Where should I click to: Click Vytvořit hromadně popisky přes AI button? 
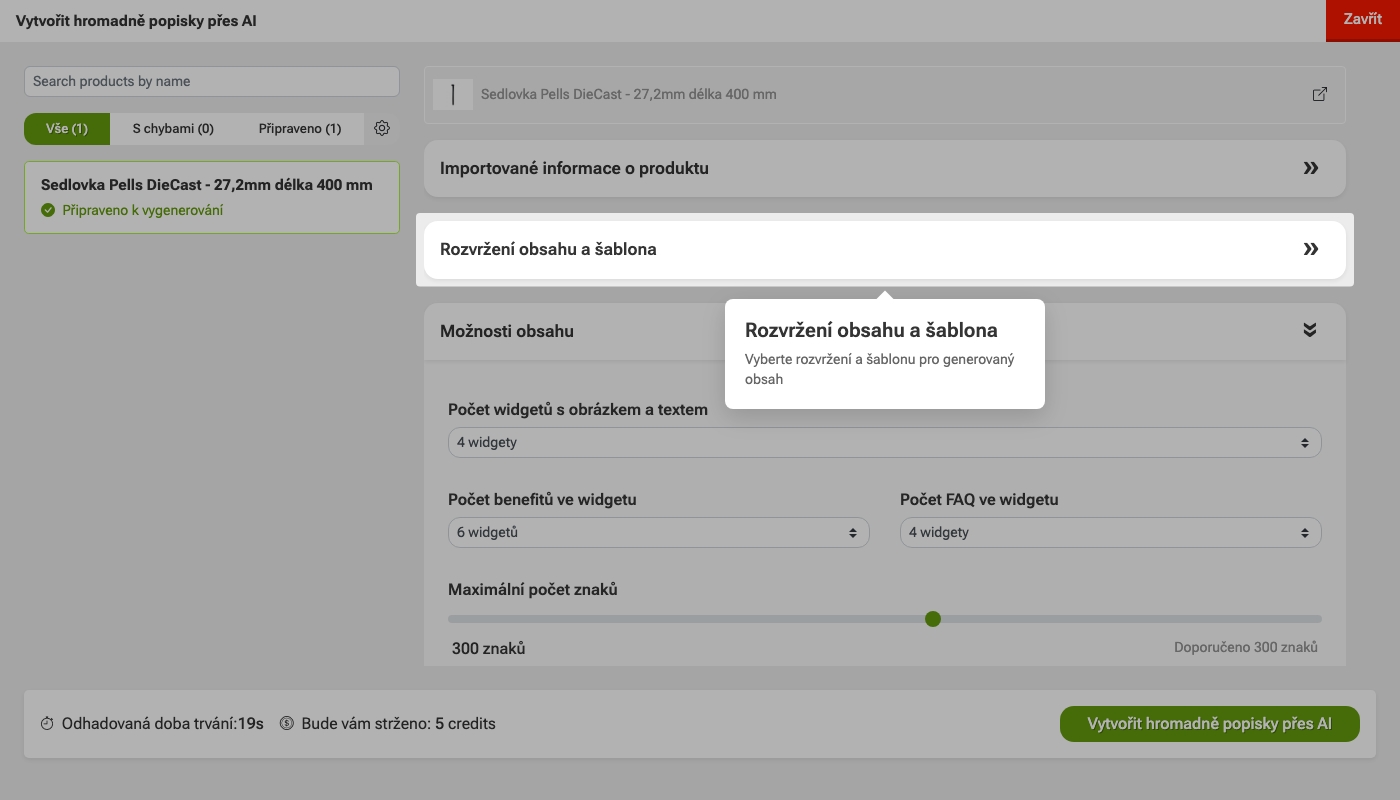point(1210,723)
